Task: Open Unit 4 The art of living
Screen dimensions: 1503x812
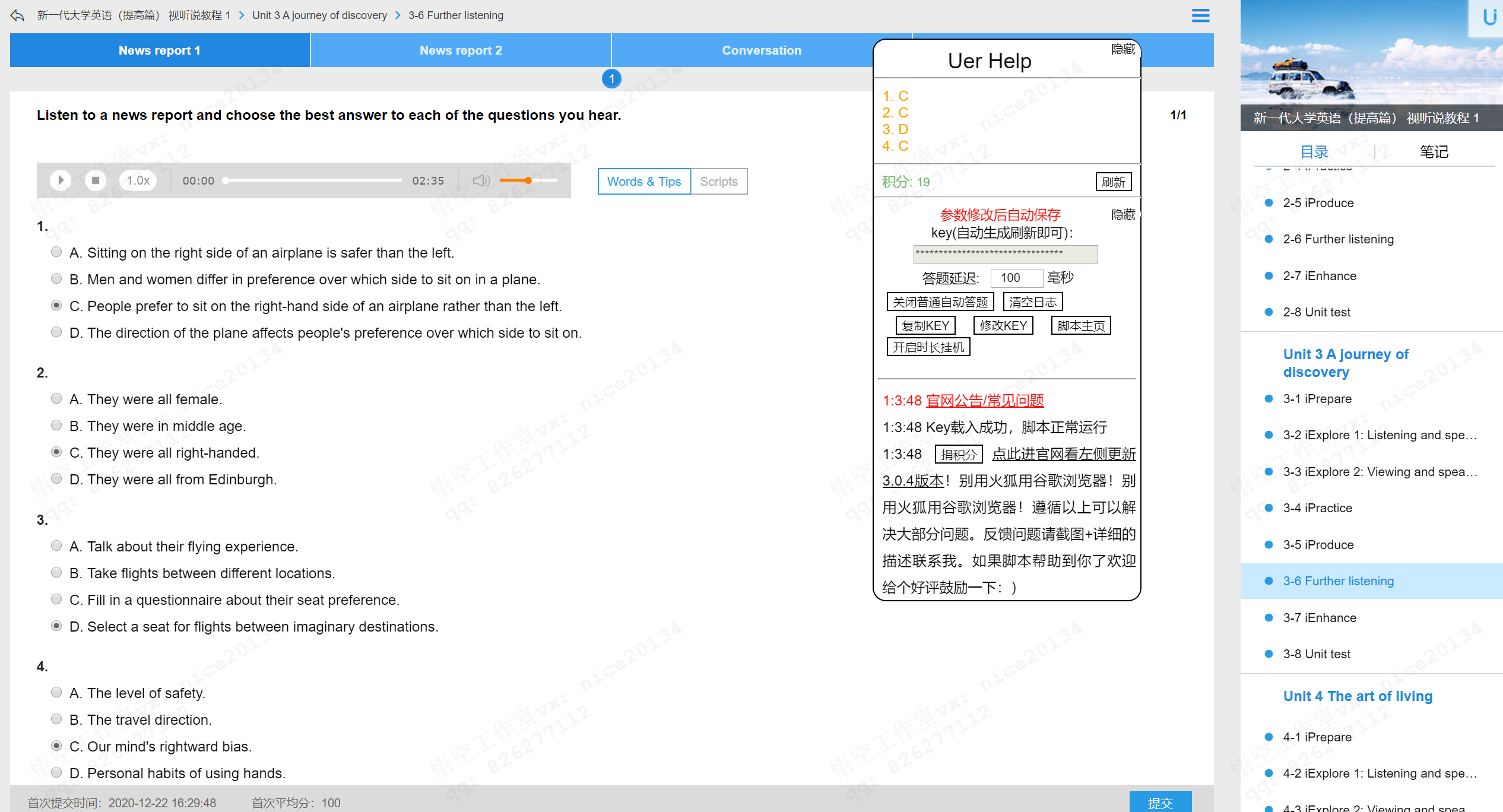Action: pos(1357,696)
